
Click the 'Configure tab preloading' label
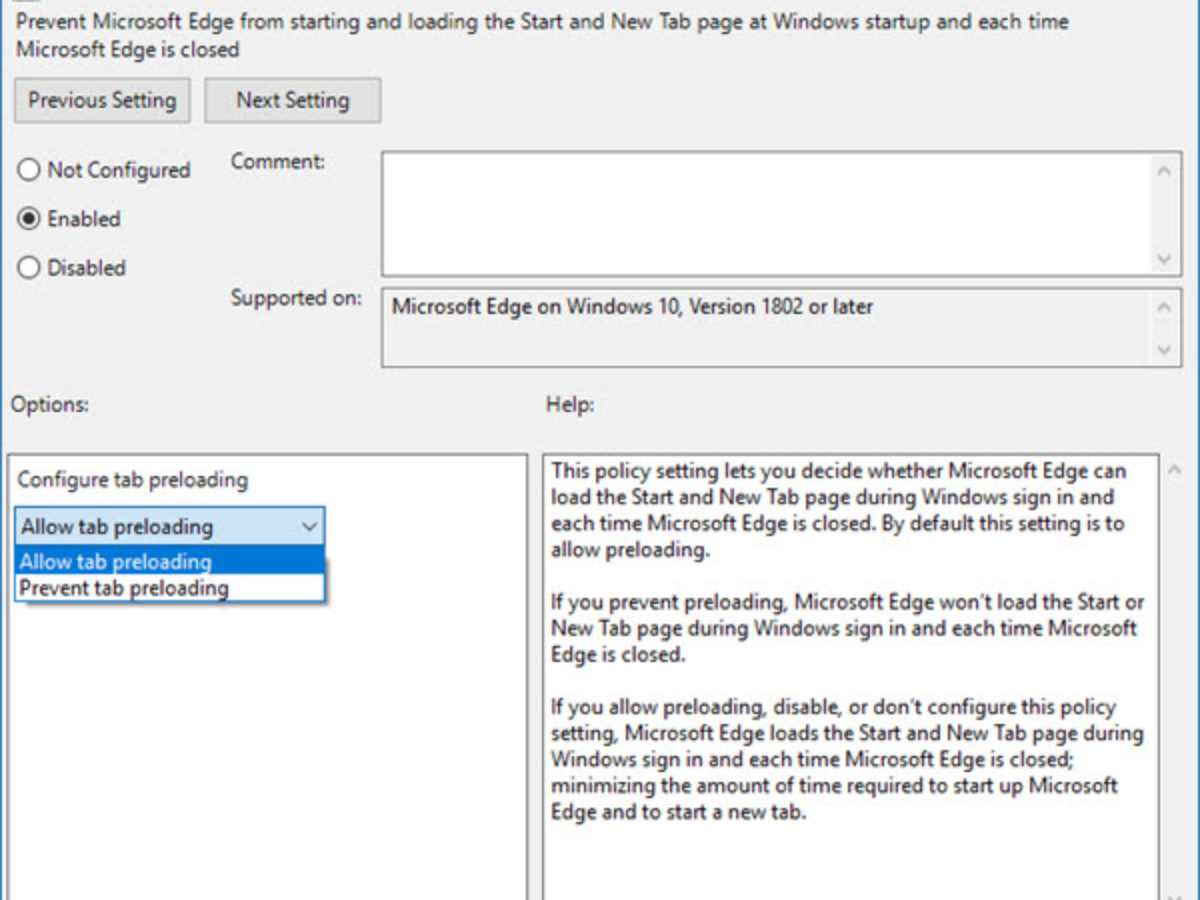click(132, 480)
